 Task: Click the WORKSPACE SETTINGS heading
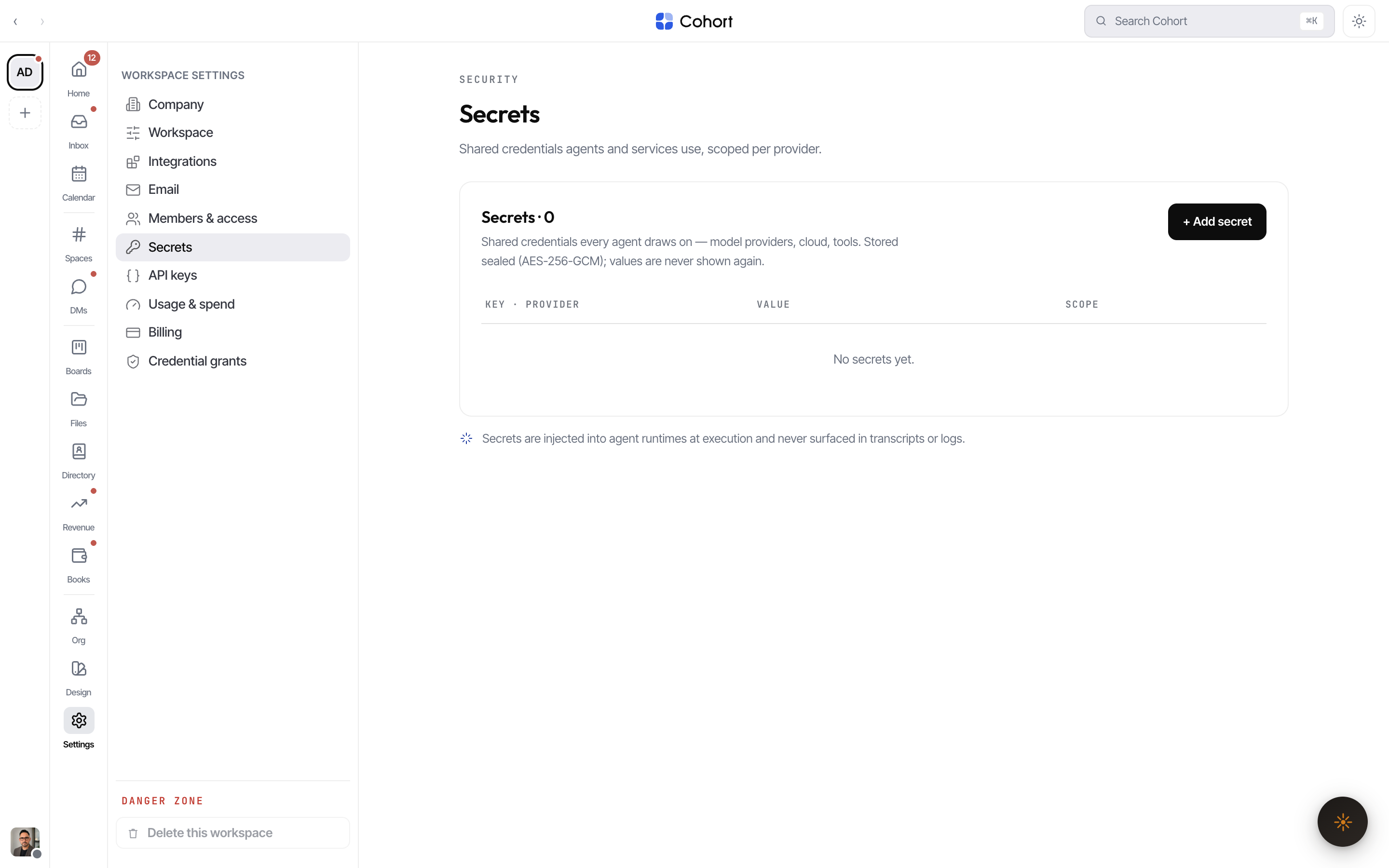click(x=183, y=75)
